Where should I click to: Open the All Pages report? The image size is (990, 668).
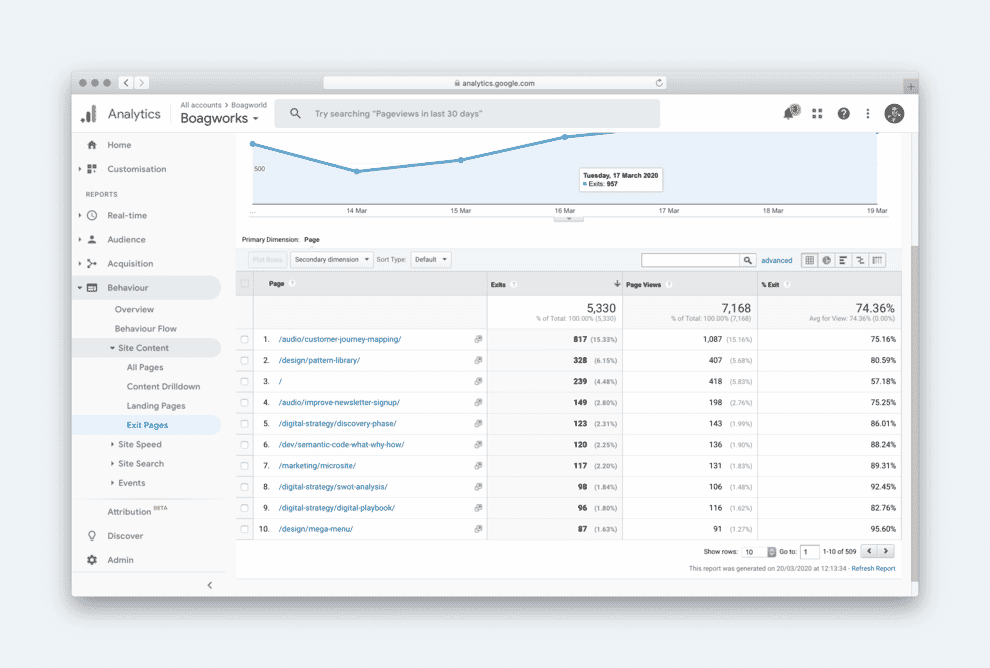[145, 367]
